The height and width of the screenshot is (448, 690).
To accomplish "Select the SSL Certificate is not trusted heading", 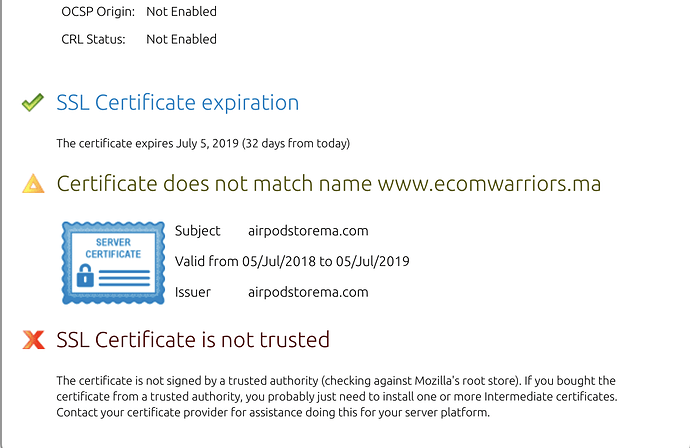I will pyautogui.click(x=193, y=339).
